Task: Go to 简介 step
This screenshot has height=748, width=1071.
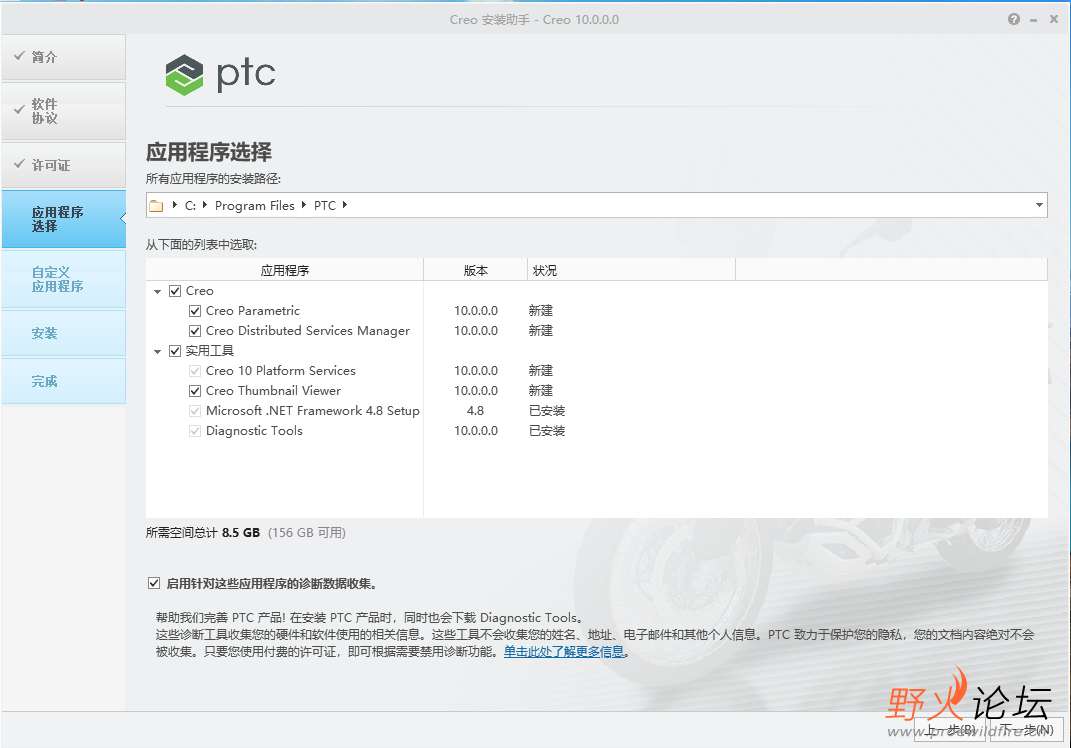Action: (x=64, y=57)
